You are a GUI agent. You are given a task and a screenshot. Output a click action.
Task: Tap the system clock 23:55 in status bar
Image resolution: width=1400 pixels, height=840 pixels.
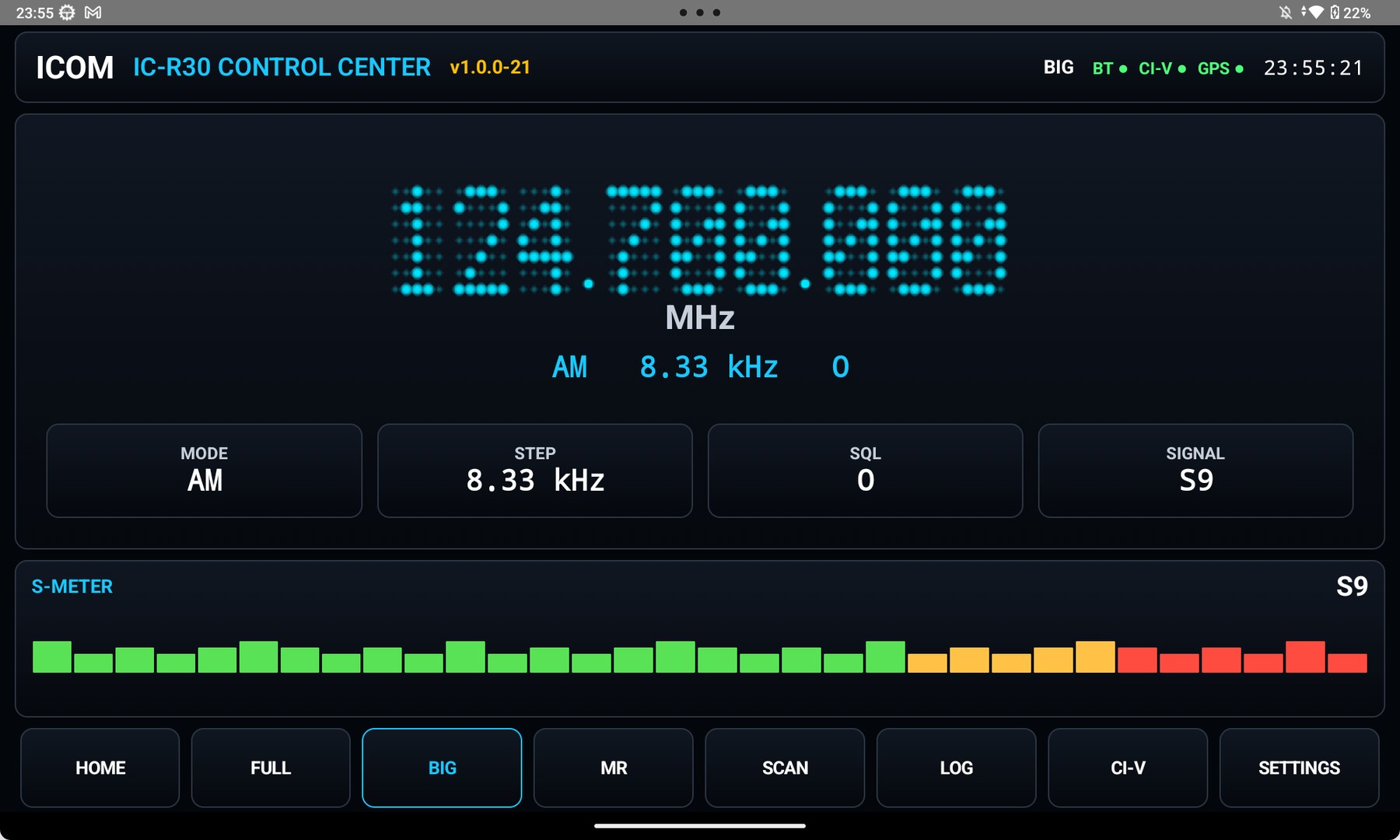35,13
